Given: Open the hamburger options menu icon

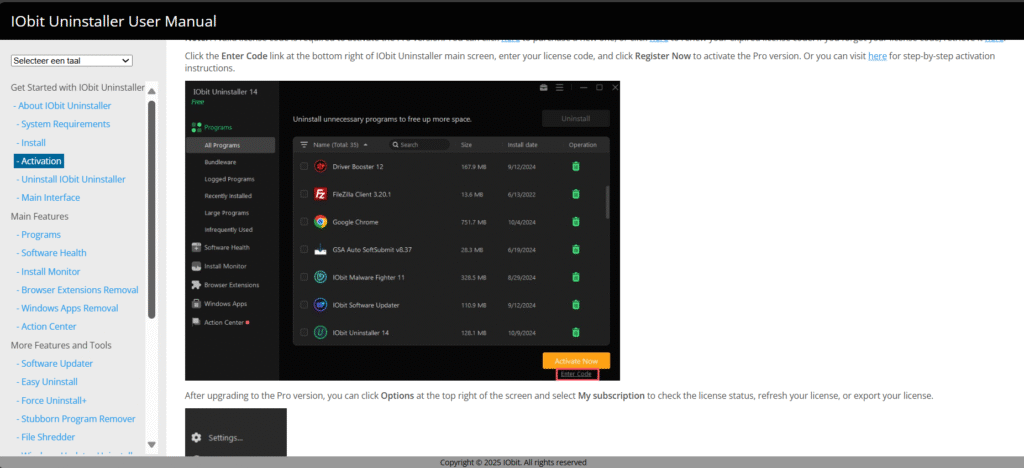Looking at the screenshot, I should coord(559,87).
